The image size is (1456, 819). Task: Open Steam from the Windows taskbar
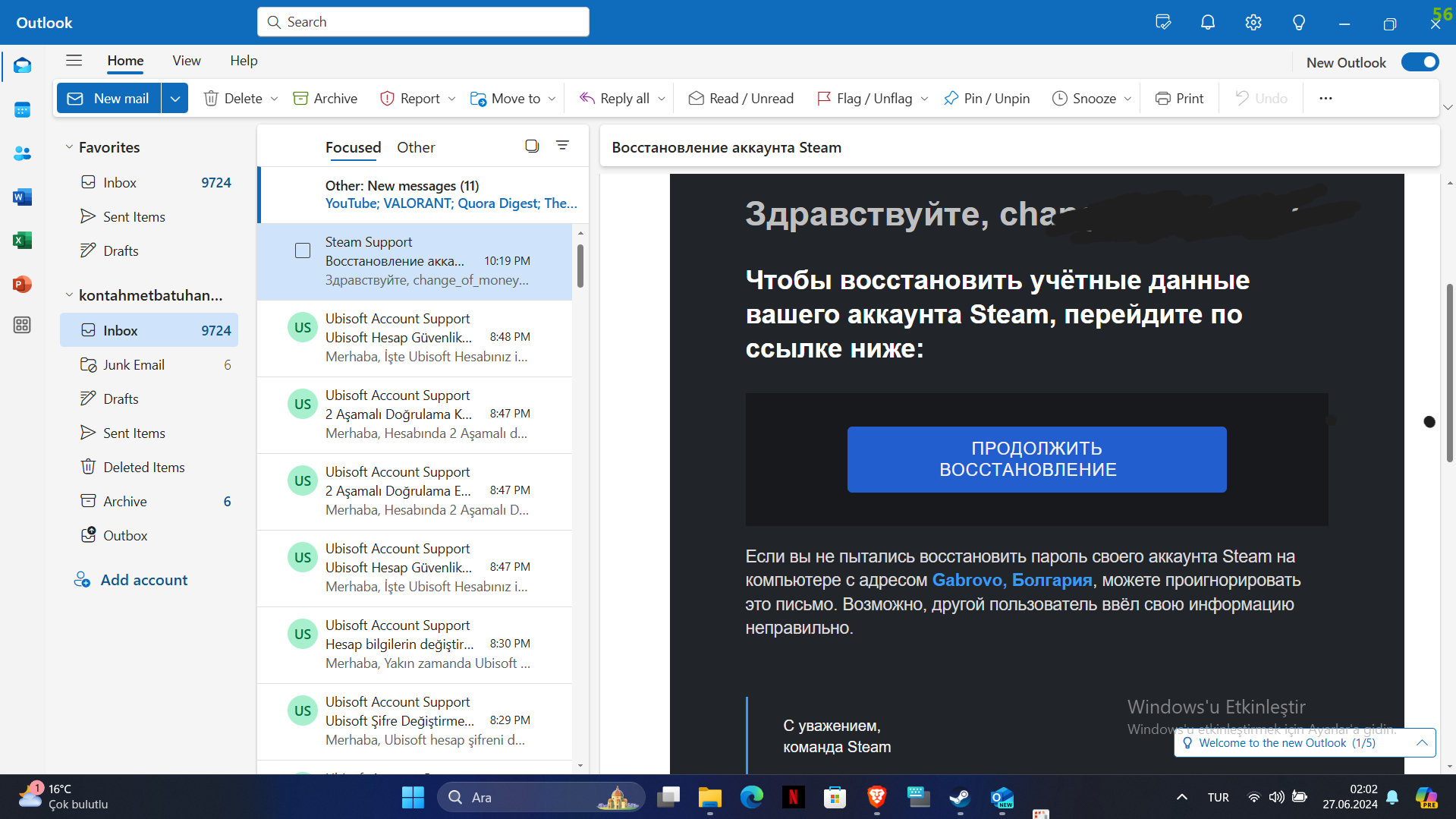click(960, 797)
